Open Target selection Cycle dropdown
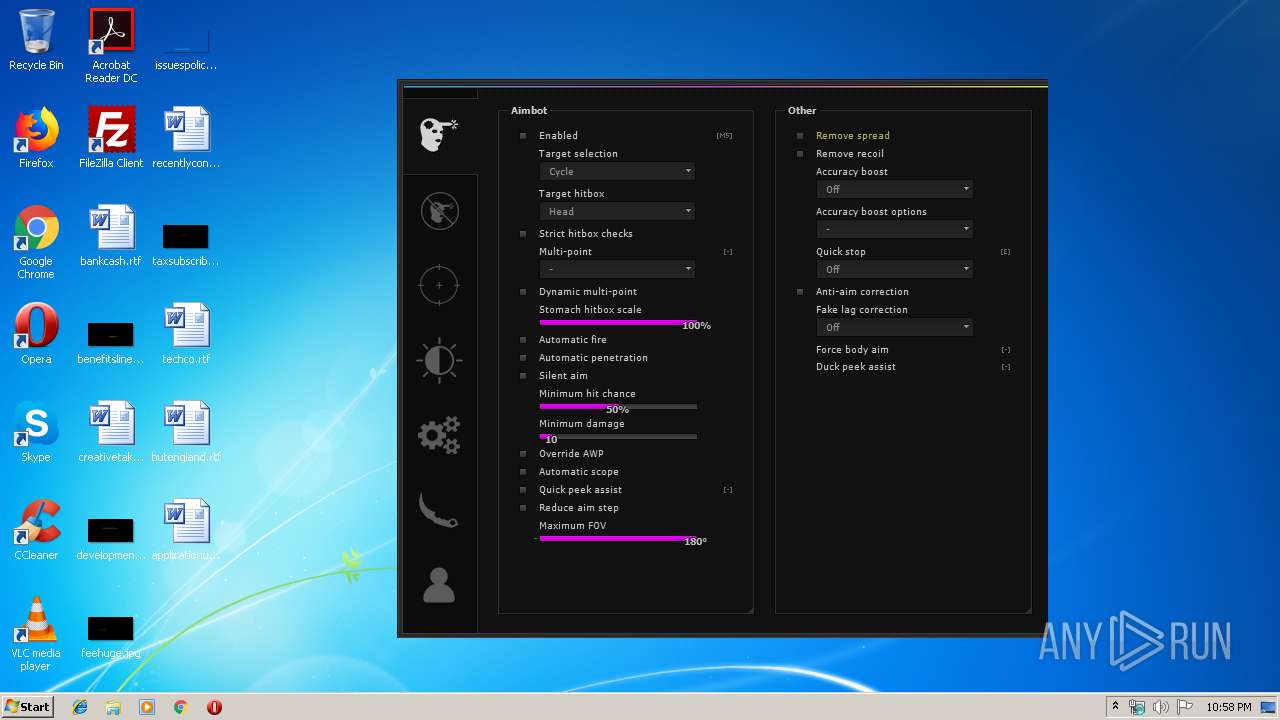The height and width of the screenshot is (720, 1280). (x=617, y=171)
